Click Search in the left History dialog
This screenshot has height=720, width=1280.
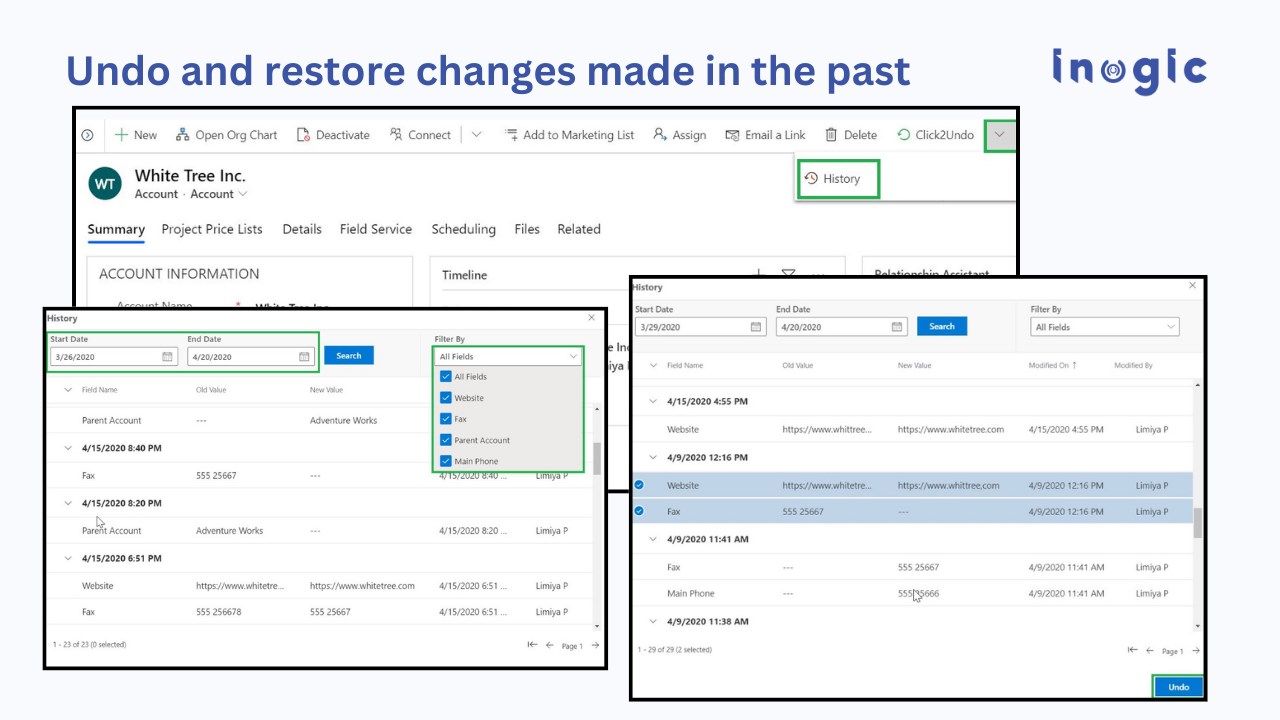click(349, 356)
